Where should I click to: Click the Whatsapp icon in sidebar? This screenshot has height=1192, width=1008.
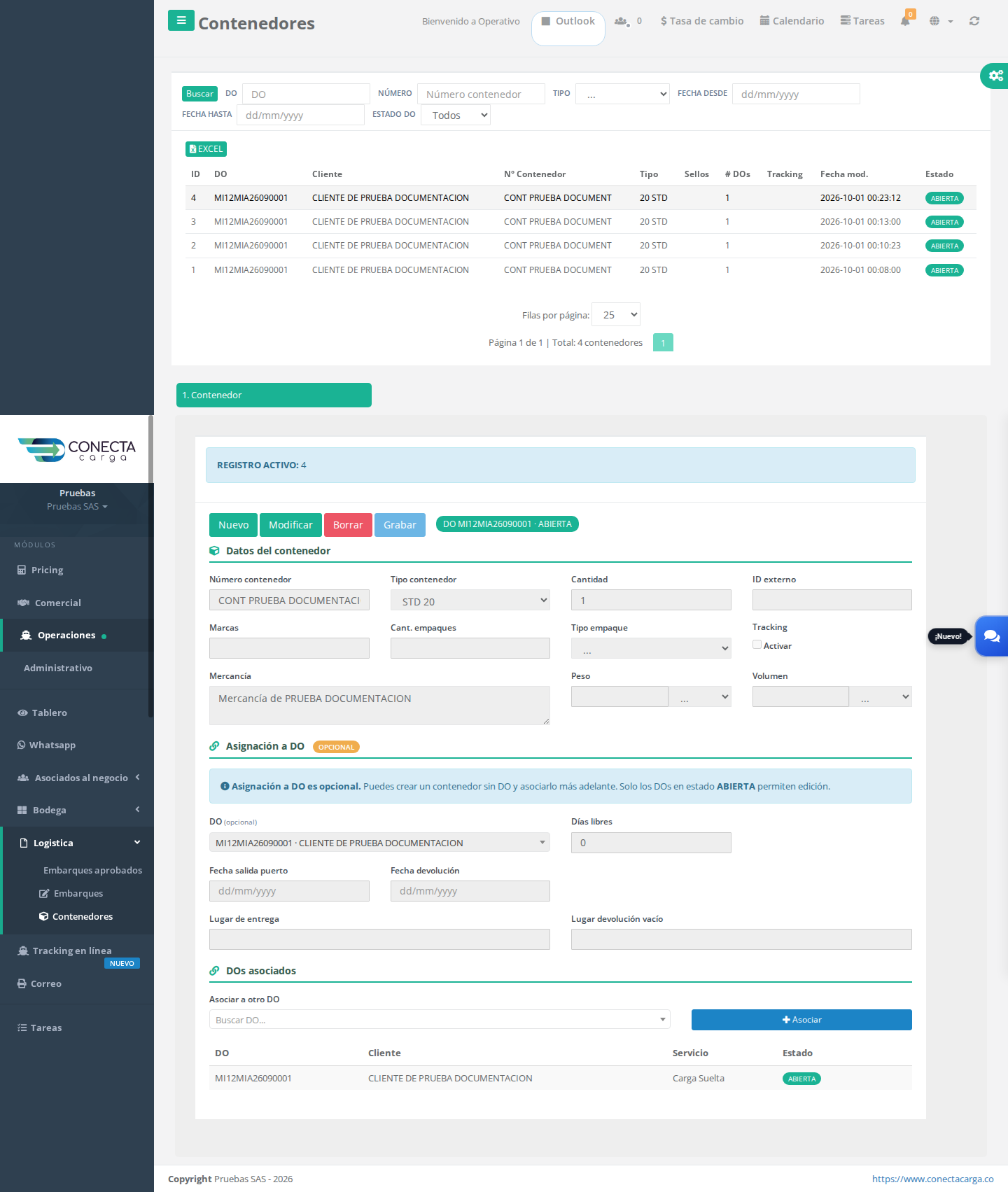click(x=21, y=745)
